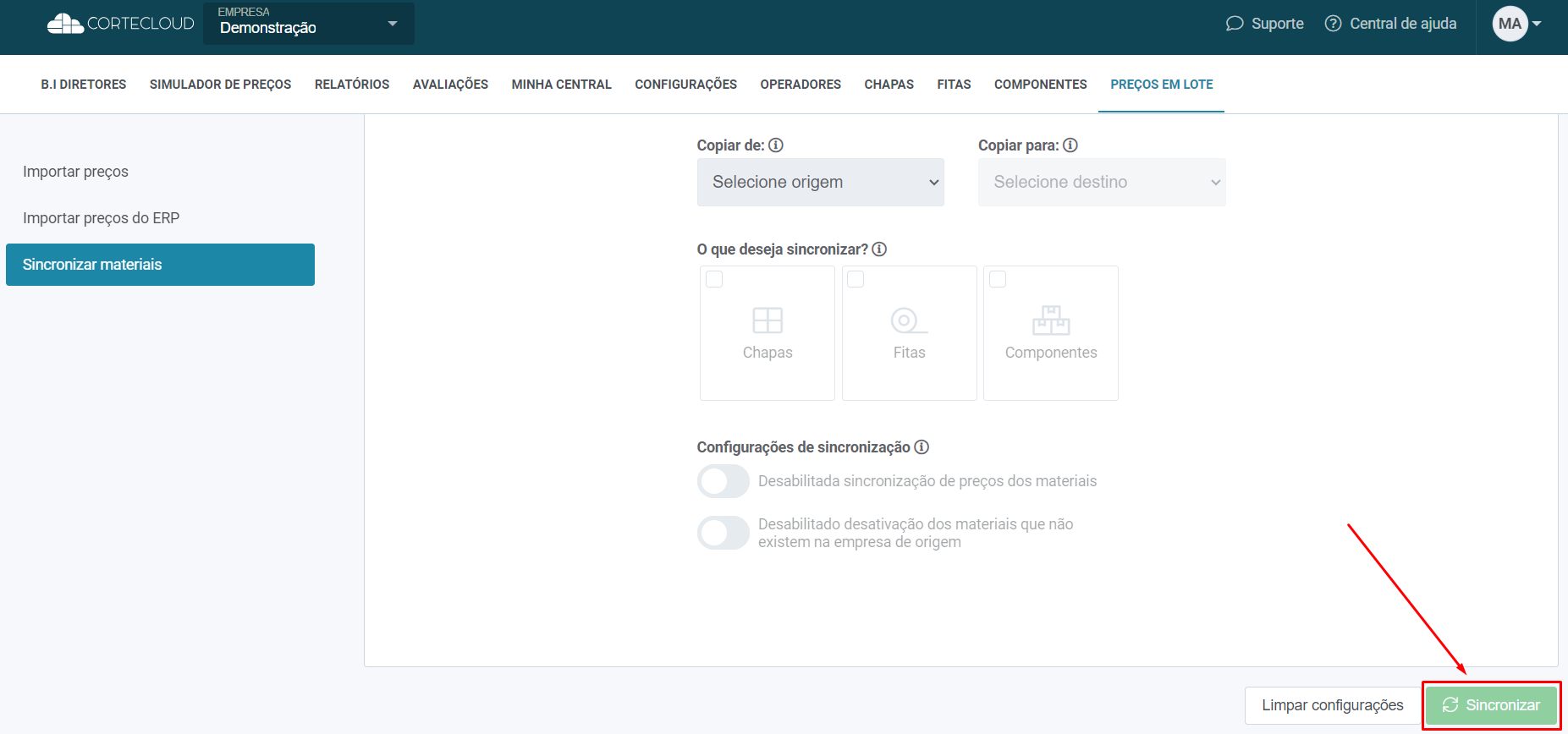Check the Componentes checkbox

[998, 279]
